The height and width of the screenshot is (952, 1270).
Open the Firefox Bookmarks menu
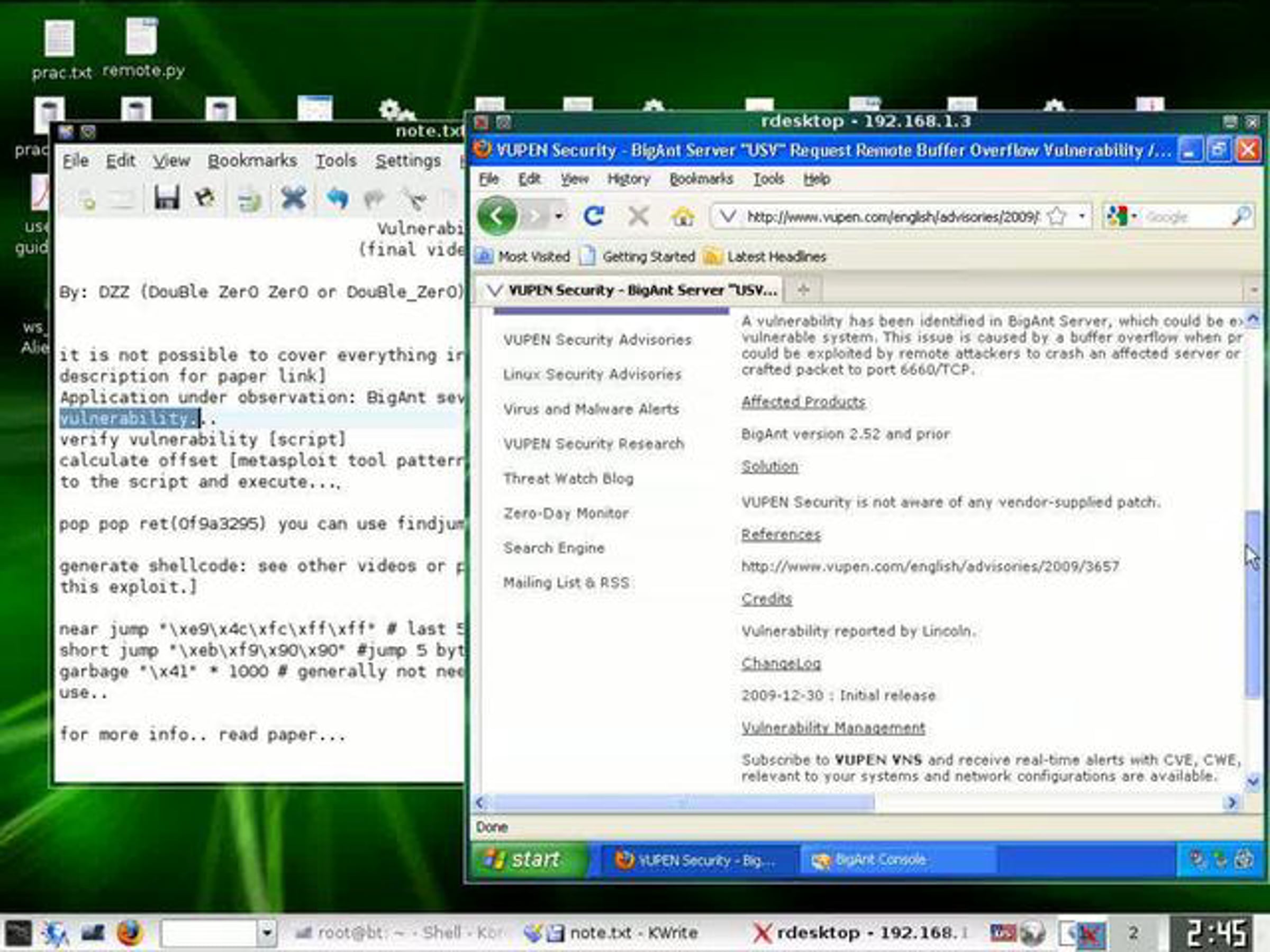click(x=701, y=179)
